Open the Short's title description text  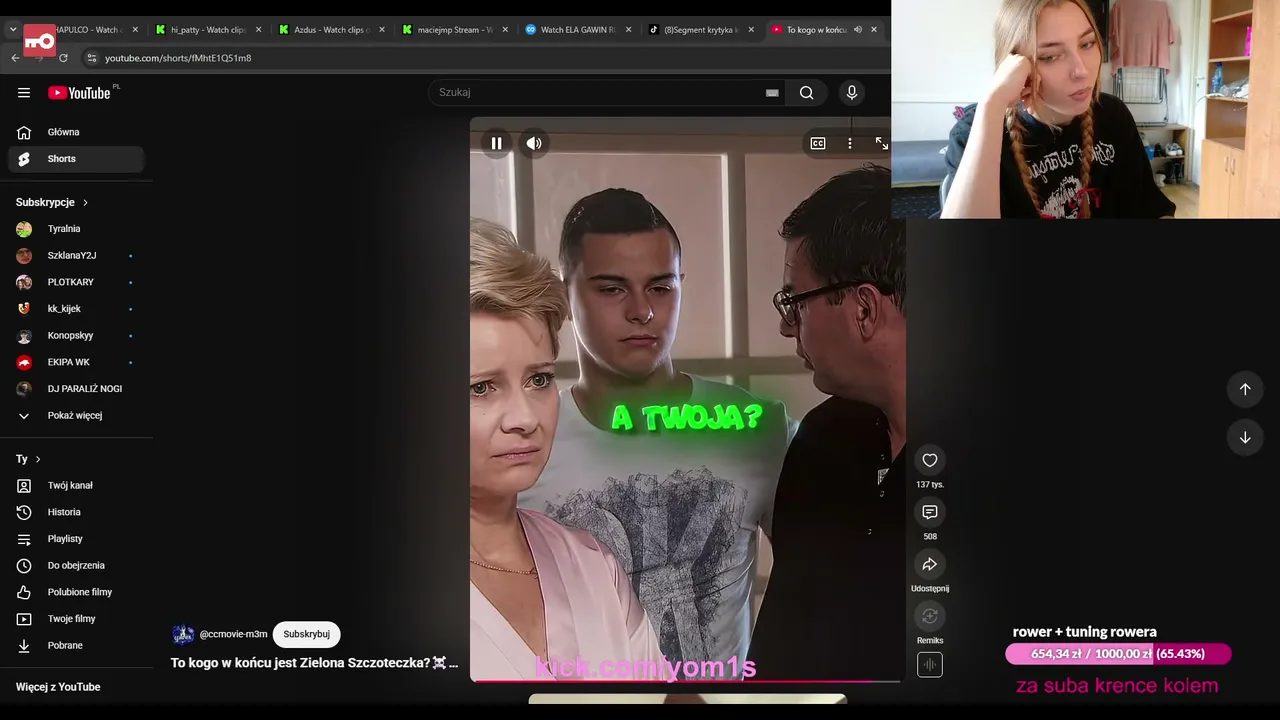click(x=314, y=663)
